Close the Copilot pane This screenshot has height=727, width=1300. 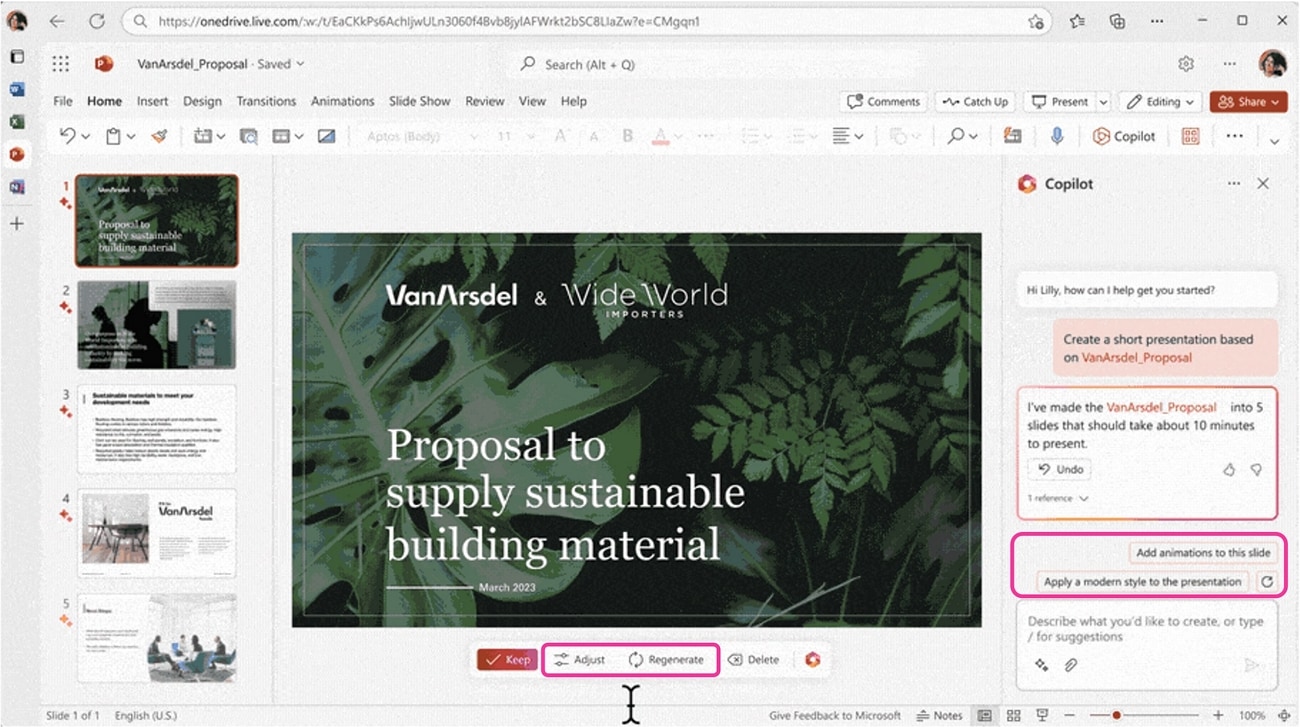coord(1263,184)
